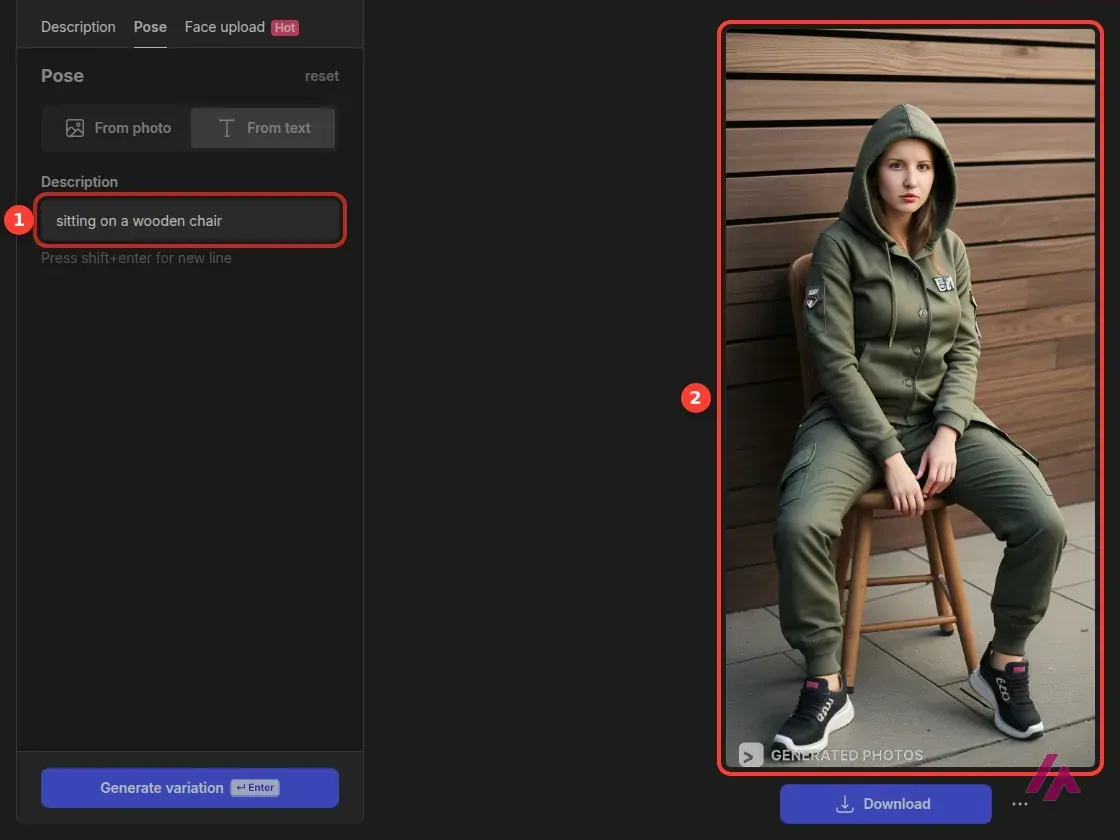Image resolution: width=1120 pixels, height=840 pixels.
Task: Select the Pose tab
Action: point(150,27)
